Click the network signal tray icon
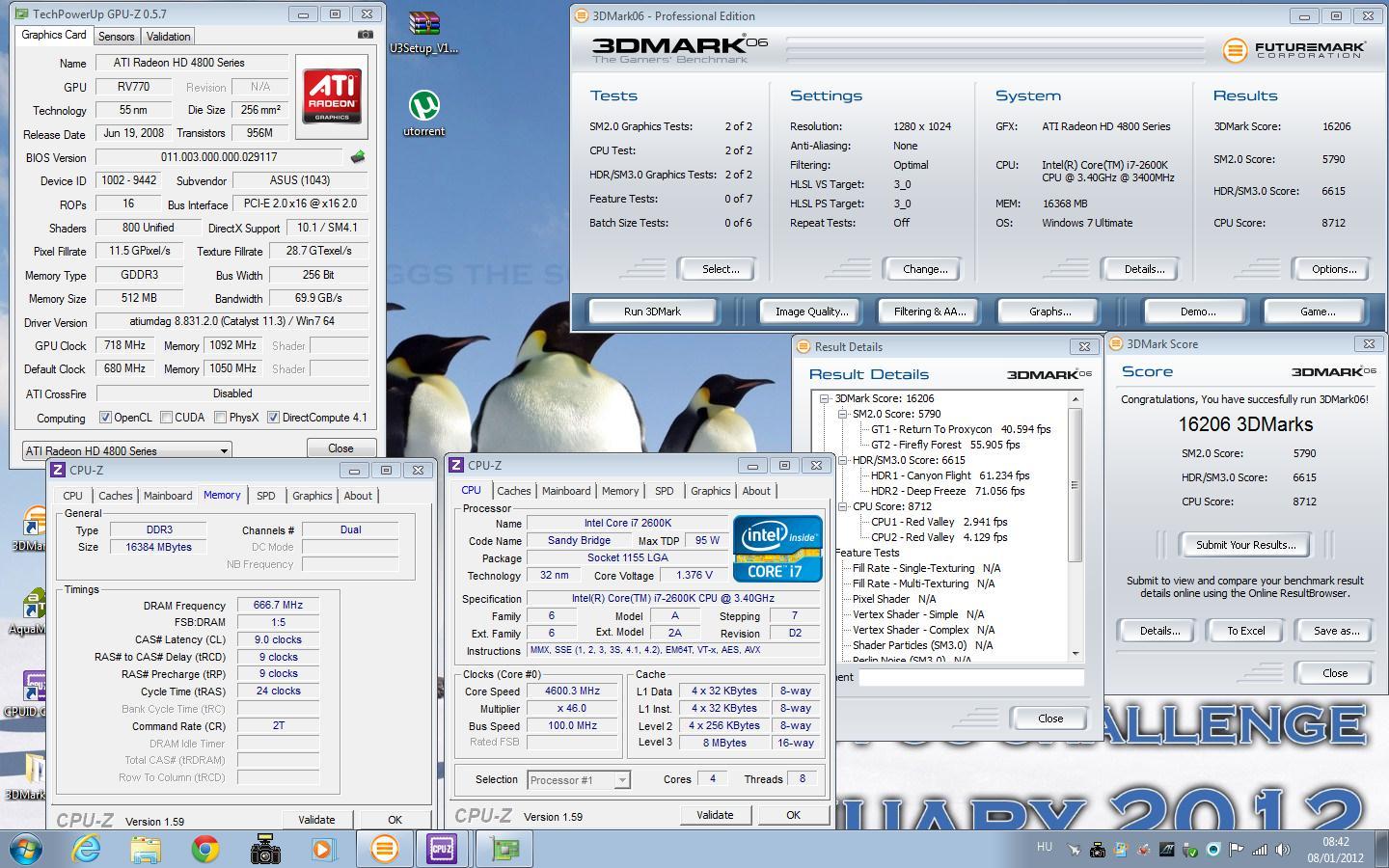Viewport: 1389px width, 868px height. (1260, 850)
